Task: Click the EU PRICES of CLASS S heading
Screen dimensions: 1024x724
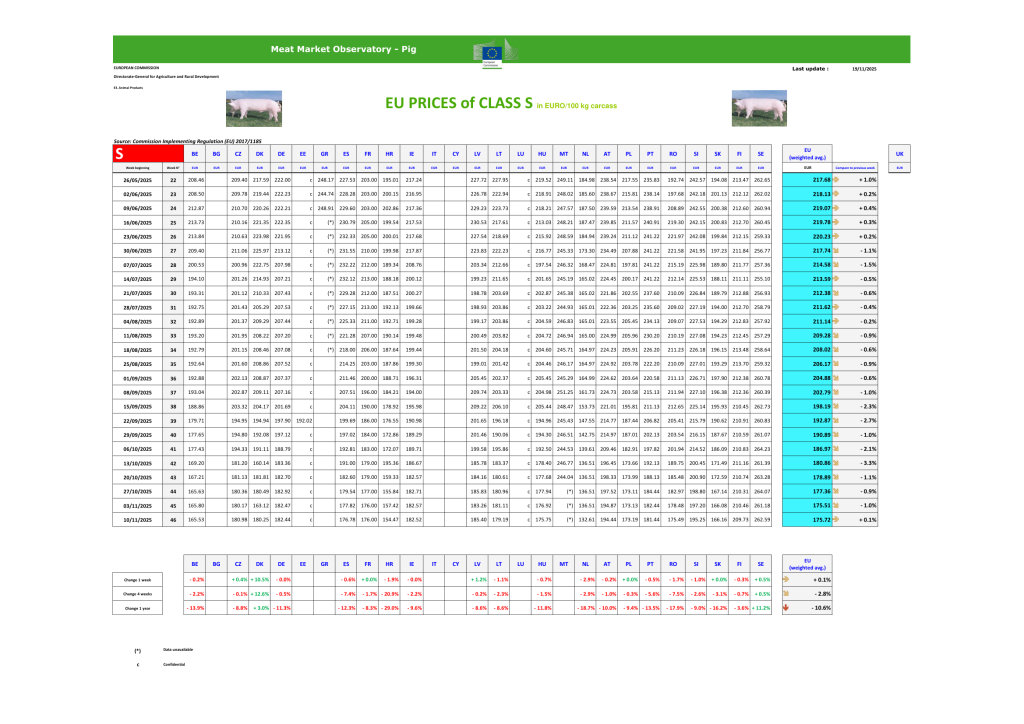Action: click(x=458, y=103)
